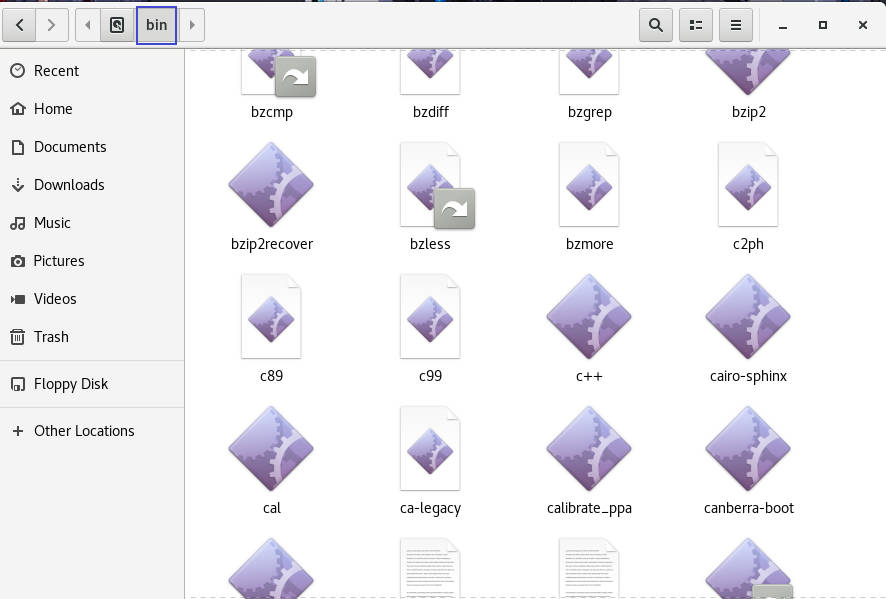Open Pictures in the sidebar

[x=92, y=261]
